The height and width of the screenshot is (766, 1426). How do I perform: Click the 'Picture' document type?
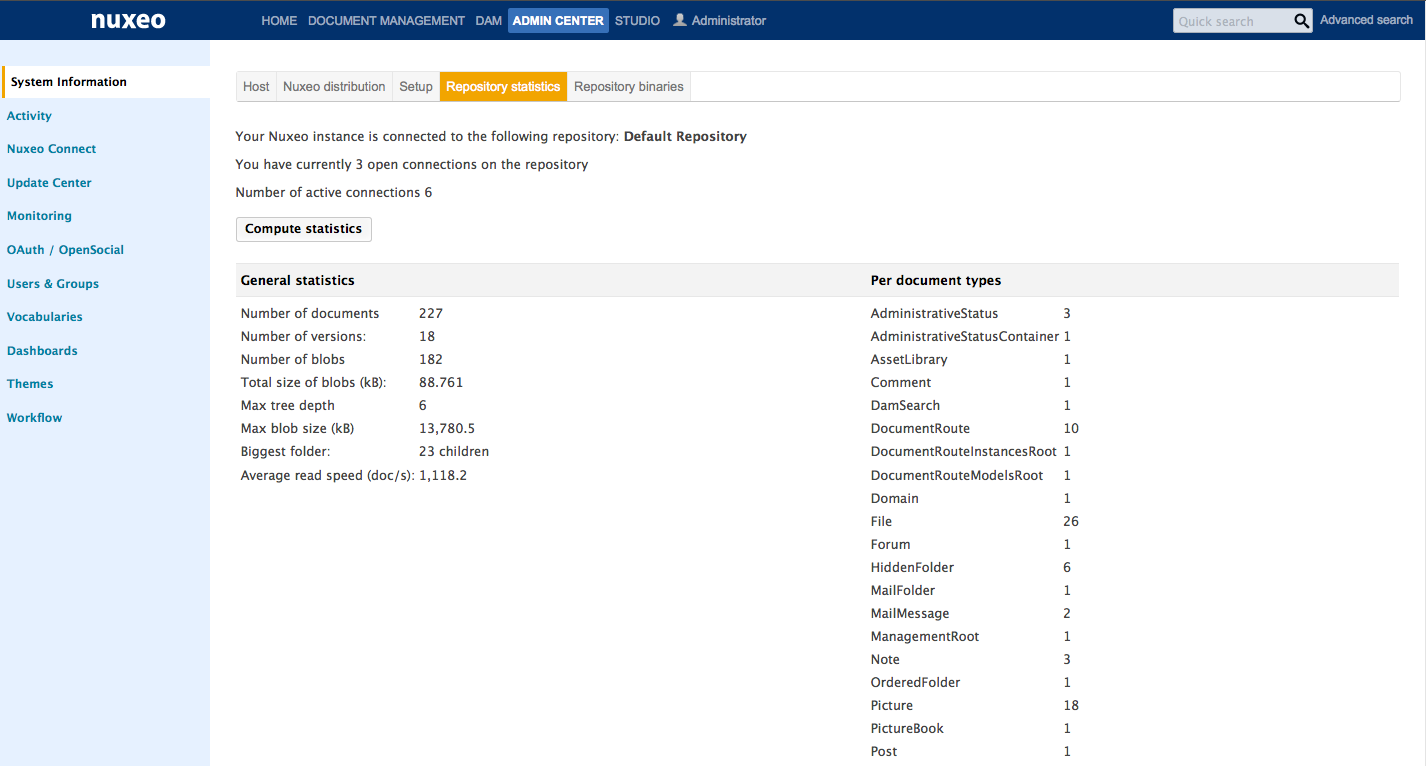click(x=892, y=705)
